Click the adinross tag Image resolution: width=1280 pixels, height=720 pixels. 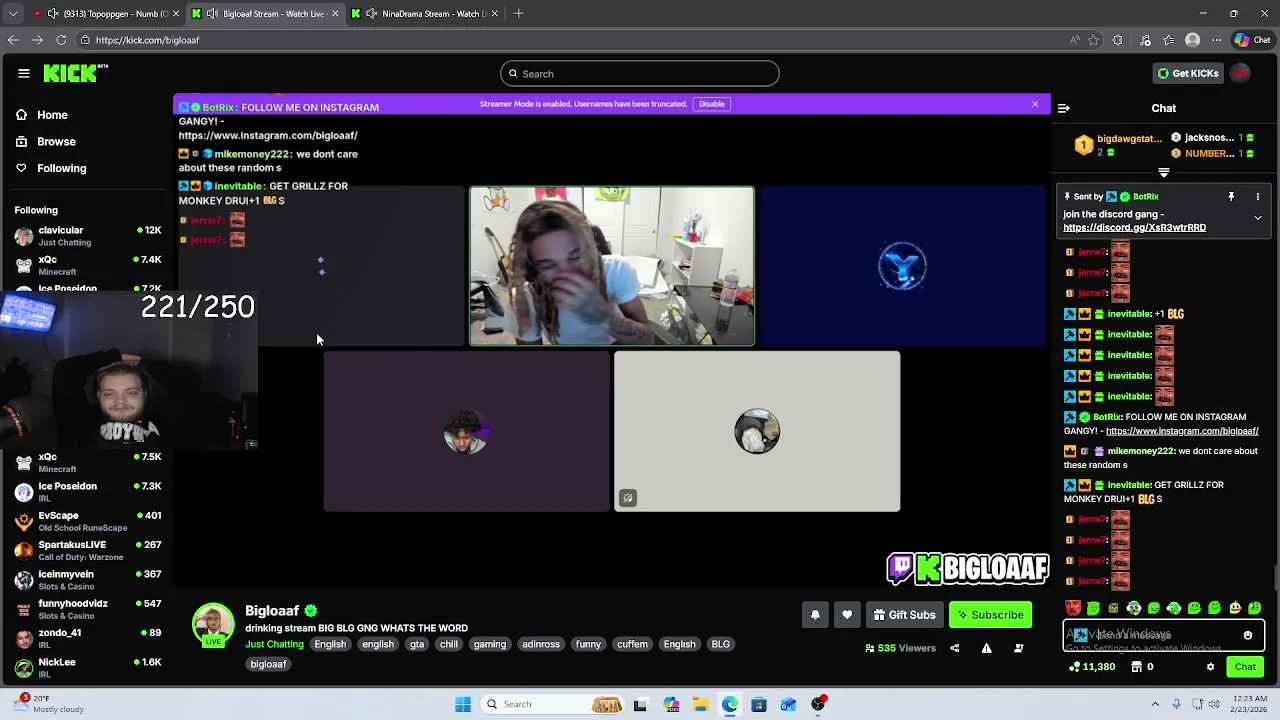pos(541,644)
